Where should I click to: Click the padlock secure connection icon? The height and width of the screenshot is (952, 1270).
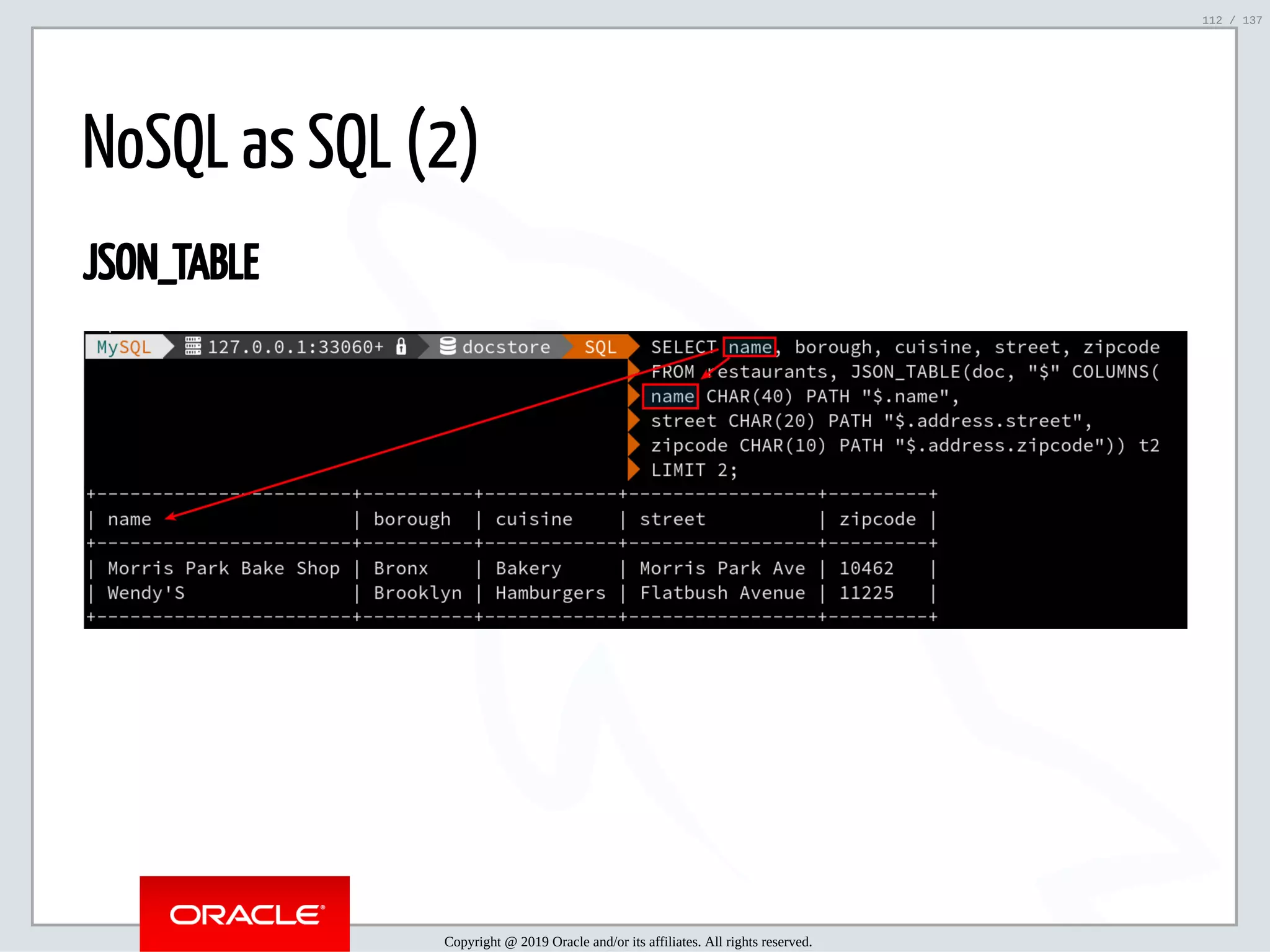tap(401, 346)
